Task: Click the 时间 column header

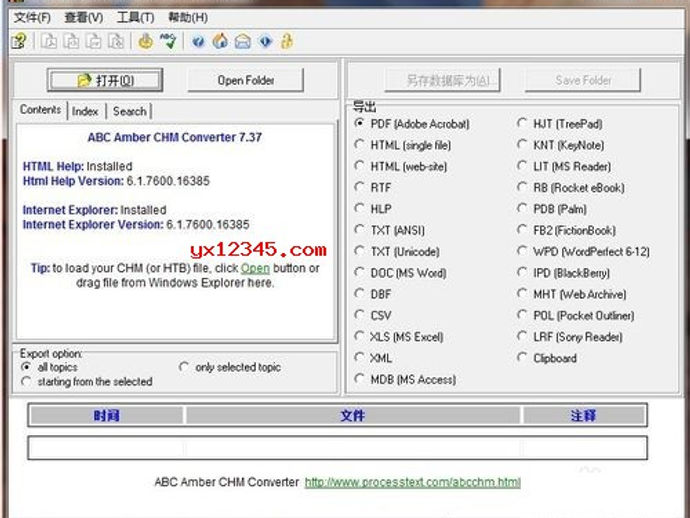Action: [x=106, y=415]
